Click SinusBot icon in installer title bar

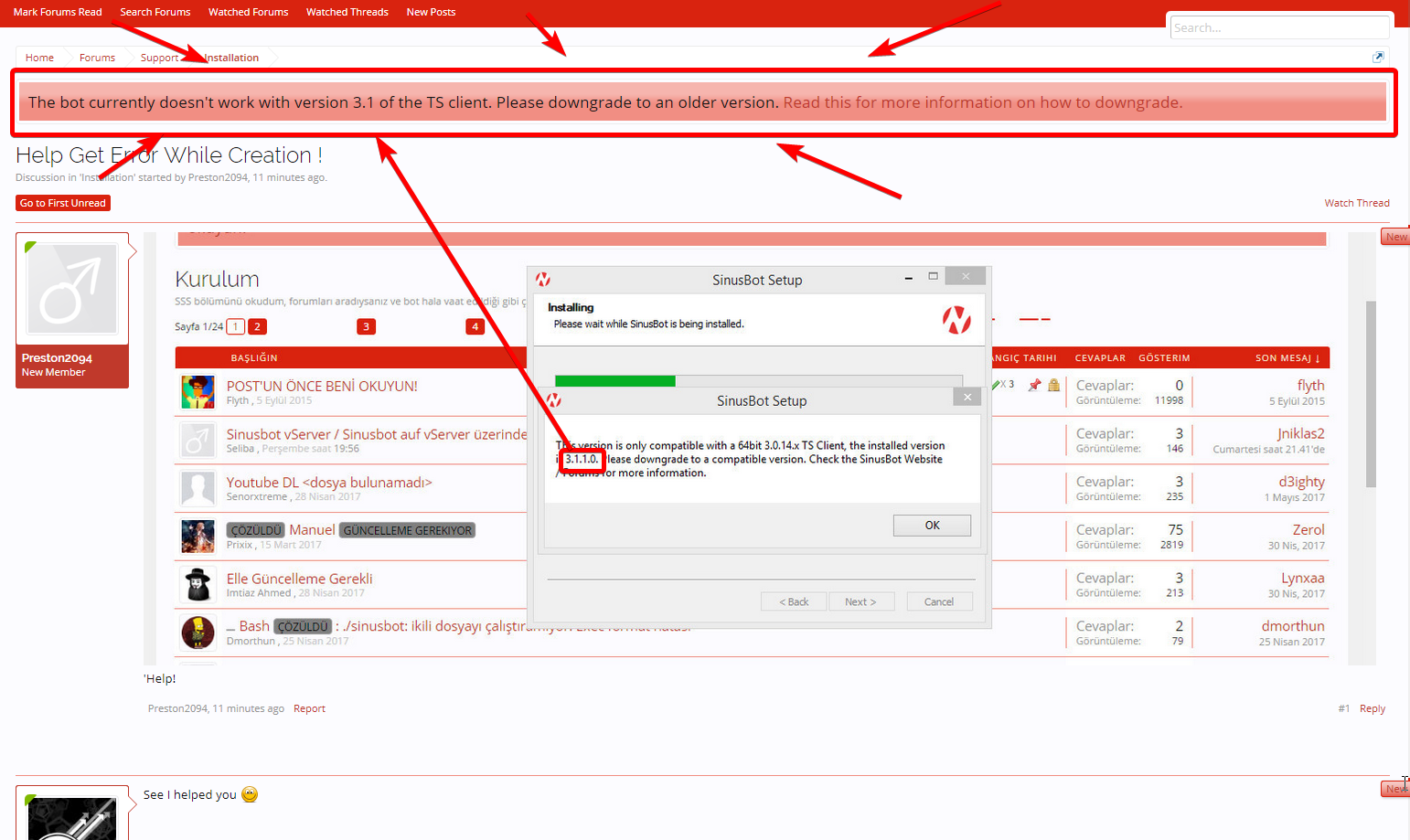coord(543,280)
